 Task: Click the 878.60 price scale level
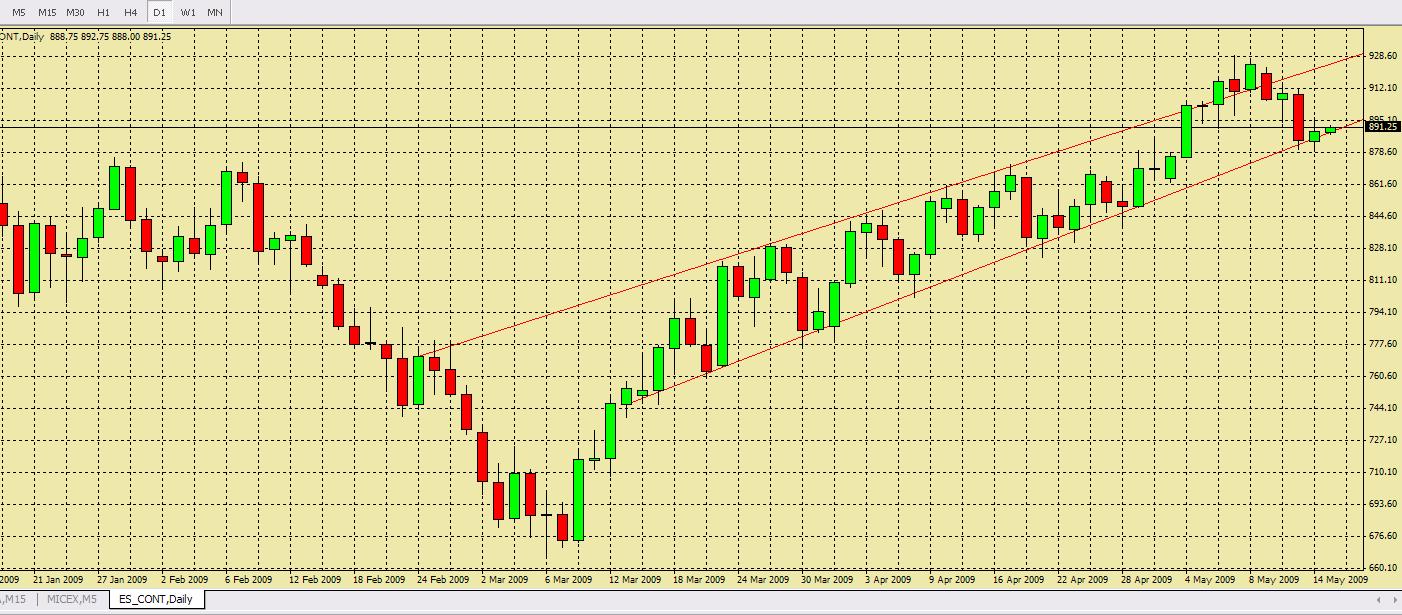click(1384, 152)
